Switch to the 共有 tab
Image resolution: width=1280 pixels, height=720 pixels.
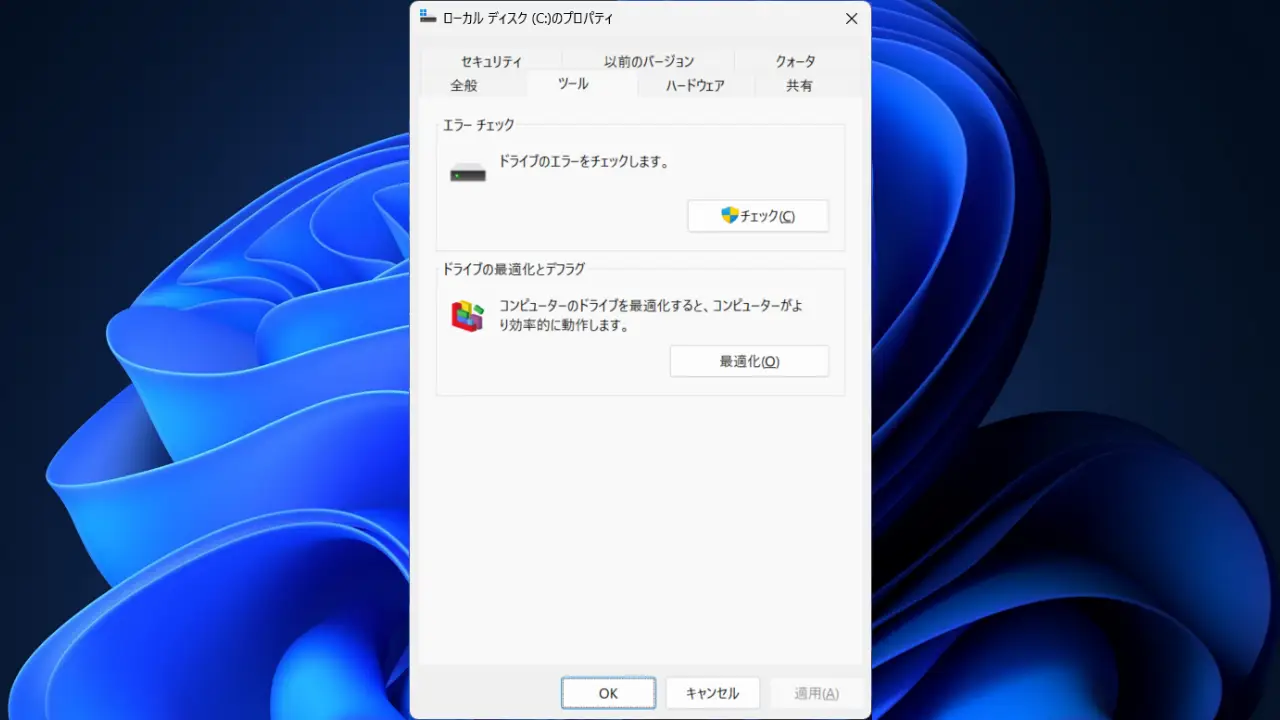[x=799, y=85]
